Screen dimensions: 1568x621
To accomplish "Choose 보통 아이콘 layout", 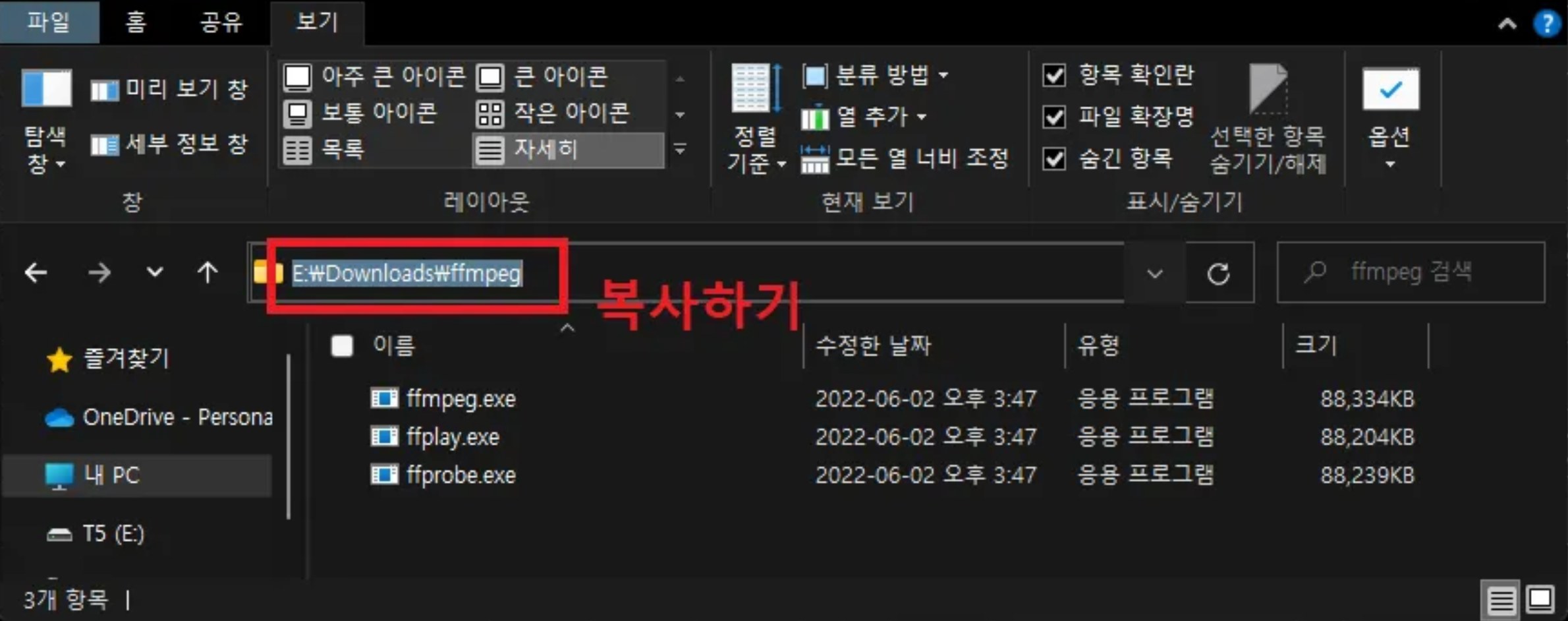I will coord(360,113).
